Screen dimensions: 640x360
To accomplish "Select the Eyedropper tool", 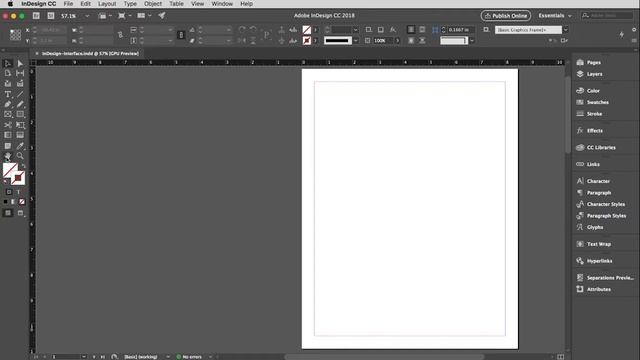I will tap(20, 146).
